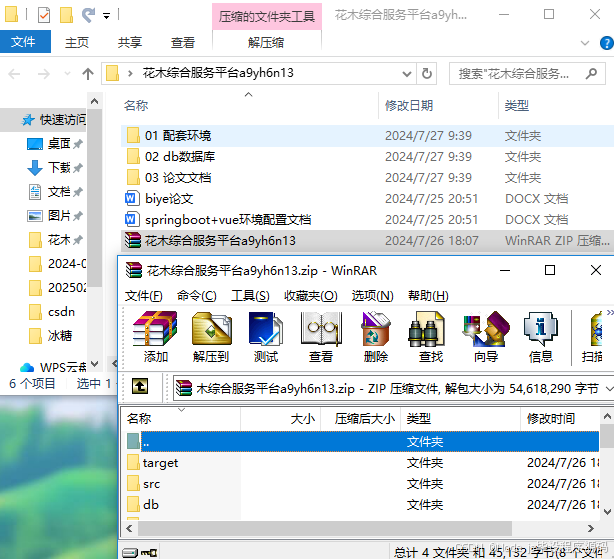Open the recent locations dropdown arrow
Screen dimensions: 614x559
coord(67,74)
